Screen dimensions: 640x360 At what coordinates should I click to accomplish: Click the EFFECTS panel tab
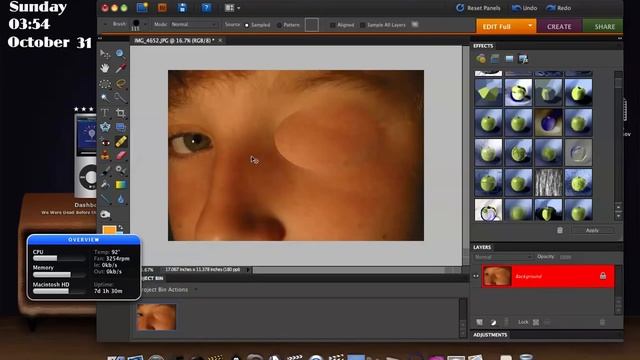coord(483,46)
